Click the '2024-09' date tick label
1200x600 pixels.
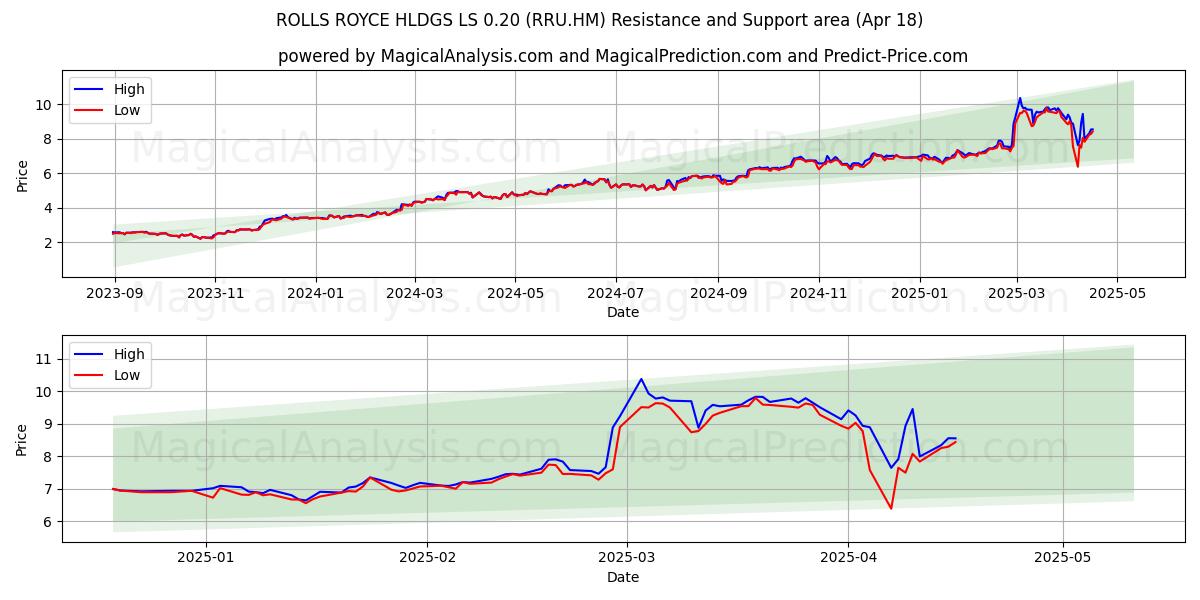click(717, 294)
